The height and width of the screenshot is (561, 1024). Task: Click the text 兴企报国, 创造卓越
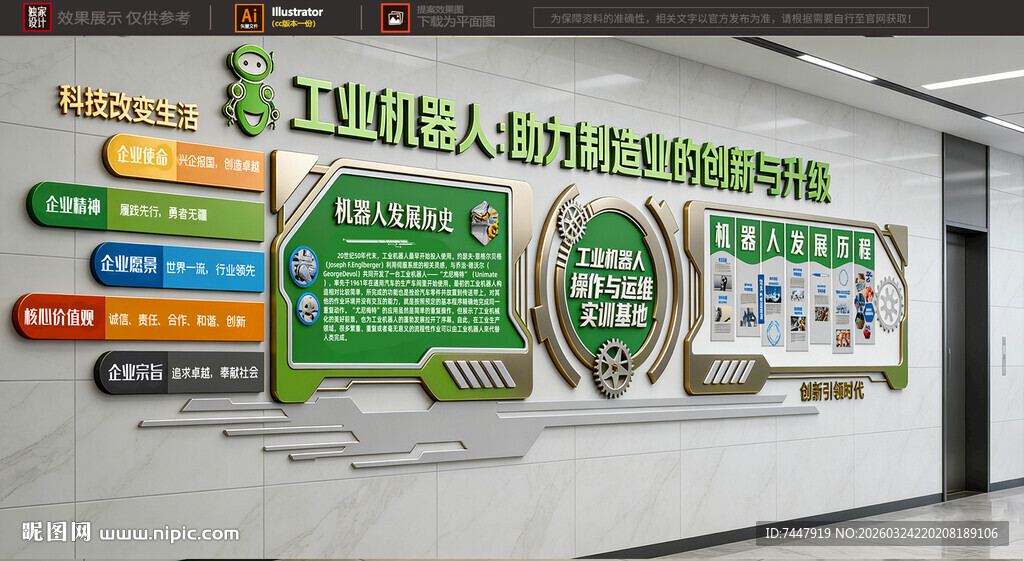[x=219, y=163]
